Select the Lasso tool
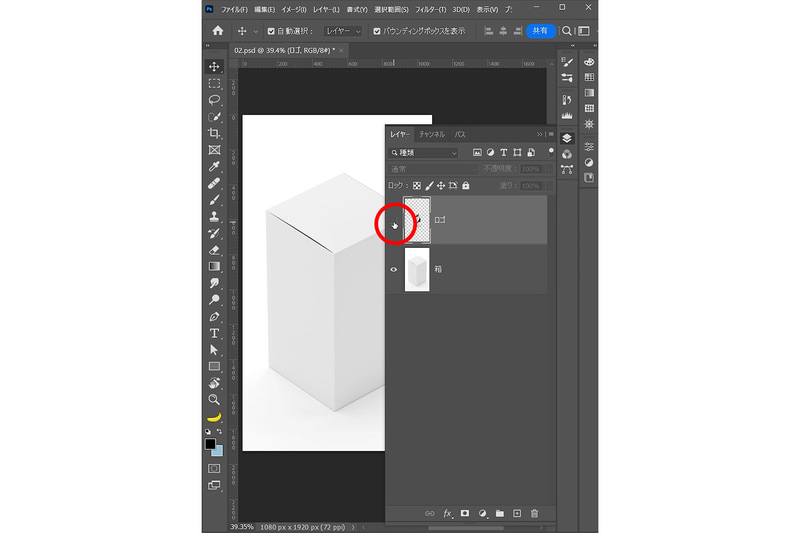 [x=214, y=100]
